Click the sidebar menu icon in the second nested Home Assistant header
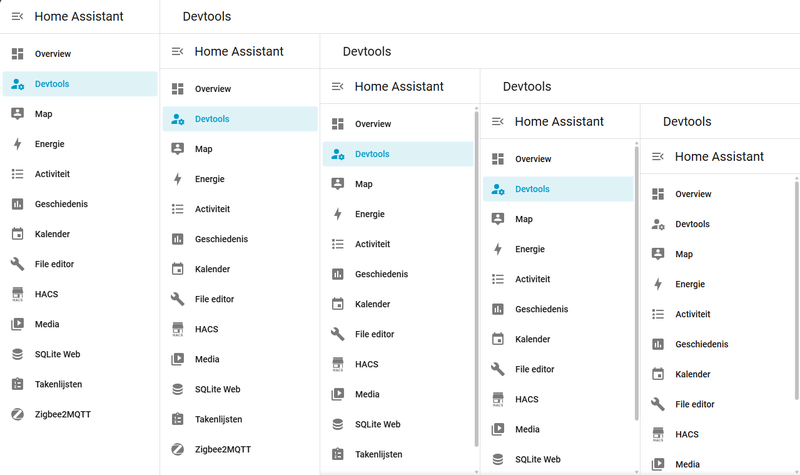This screenshot has height=475, width=800. 178,52
